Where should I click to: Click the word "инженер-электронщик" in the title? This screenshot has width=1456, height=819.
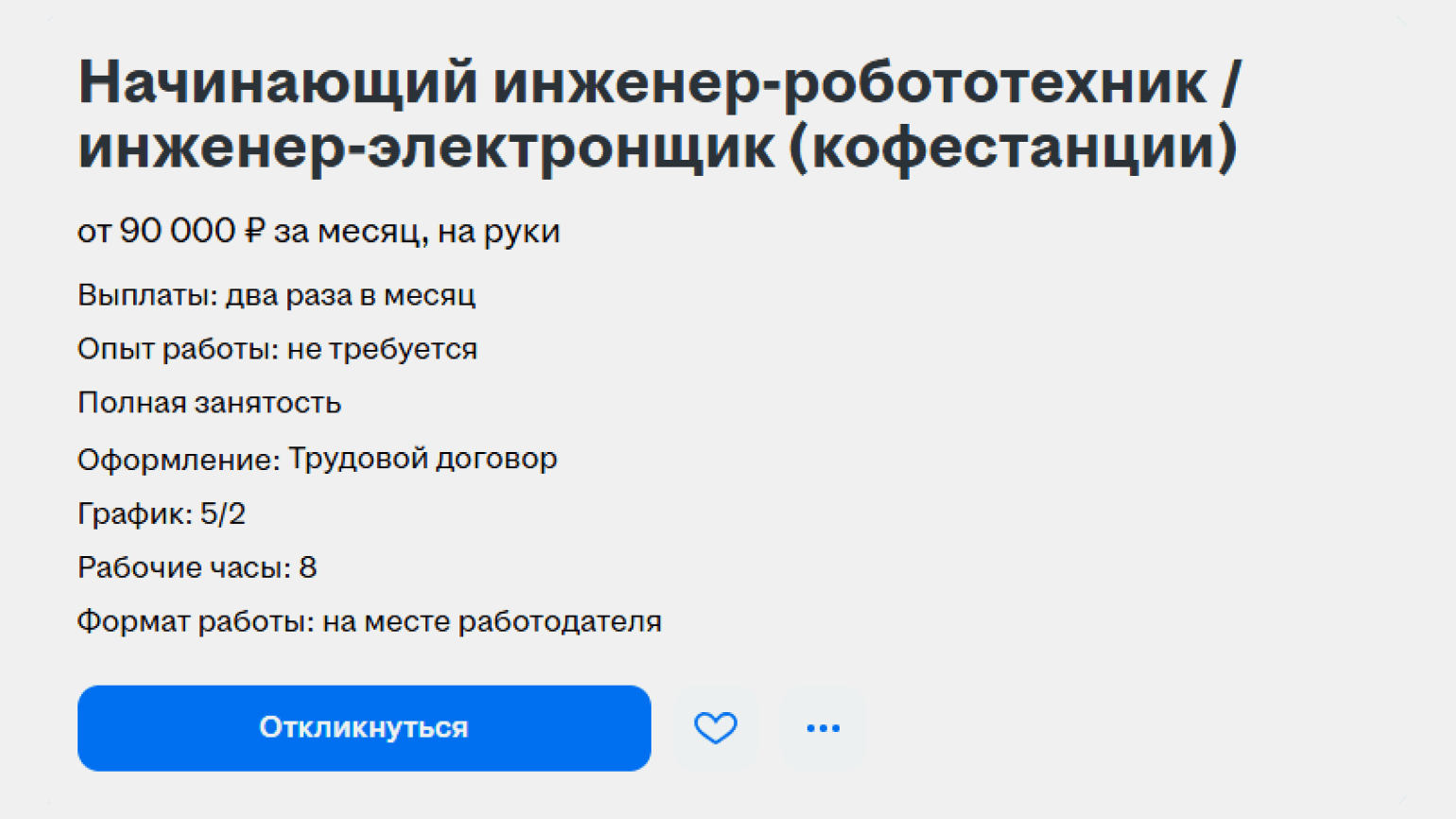[425, 148]
